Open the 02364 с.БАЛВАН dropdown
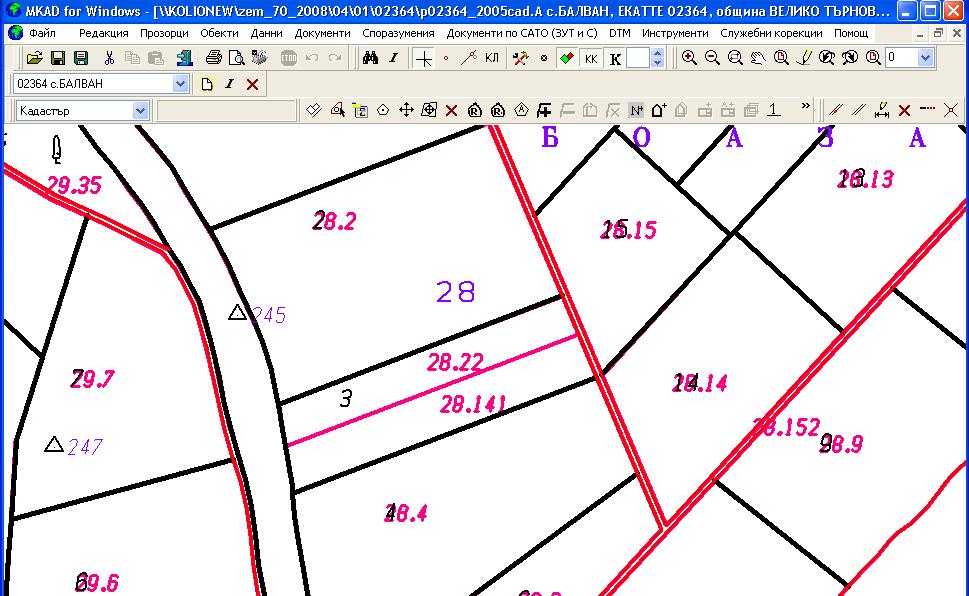This screenshot has width=969, height=596. click(180, 84)
